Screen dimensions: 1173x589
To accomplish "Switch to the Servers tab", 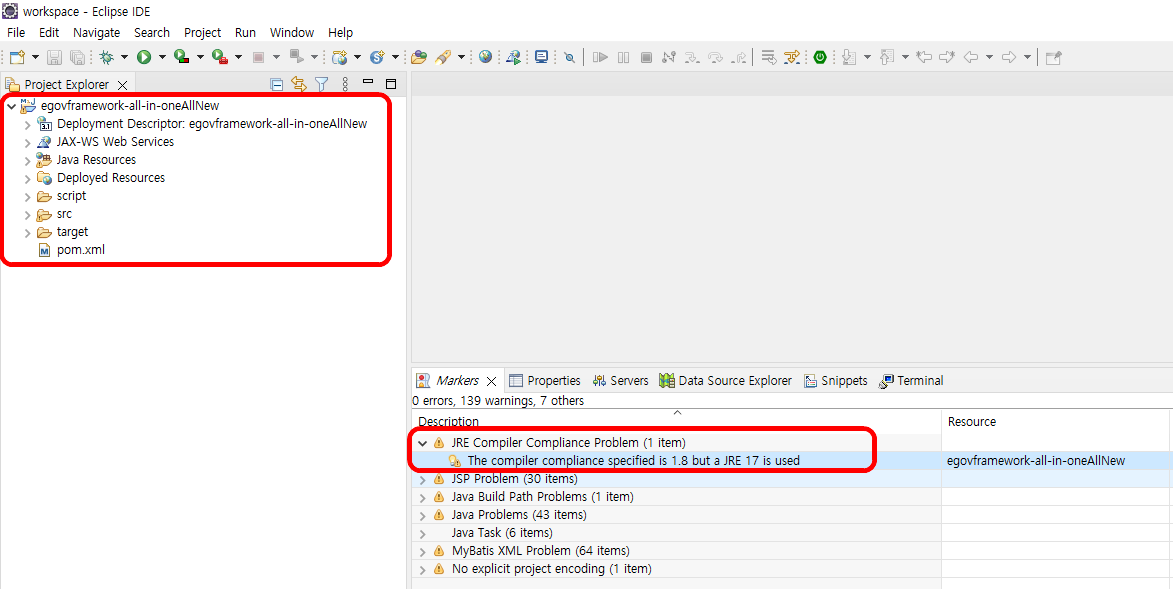I will [x=620, y=380].
